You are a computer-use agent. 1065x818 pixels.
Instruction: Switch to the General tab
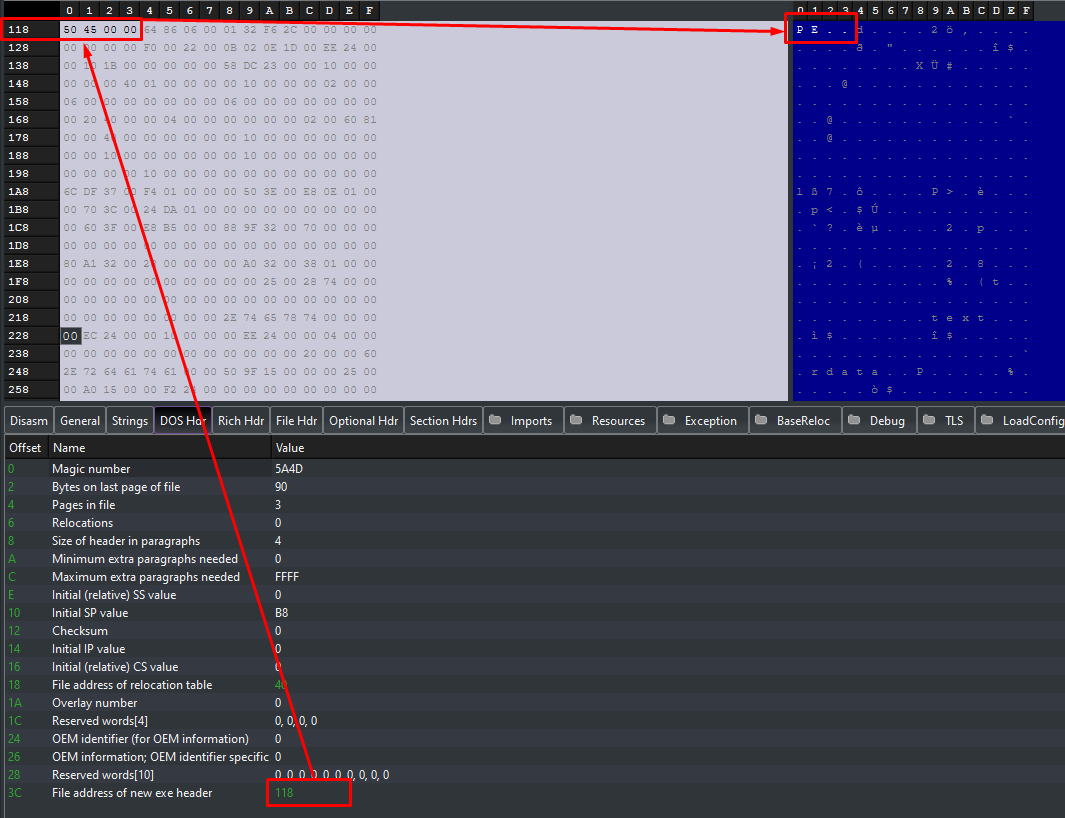click(79, 421)
